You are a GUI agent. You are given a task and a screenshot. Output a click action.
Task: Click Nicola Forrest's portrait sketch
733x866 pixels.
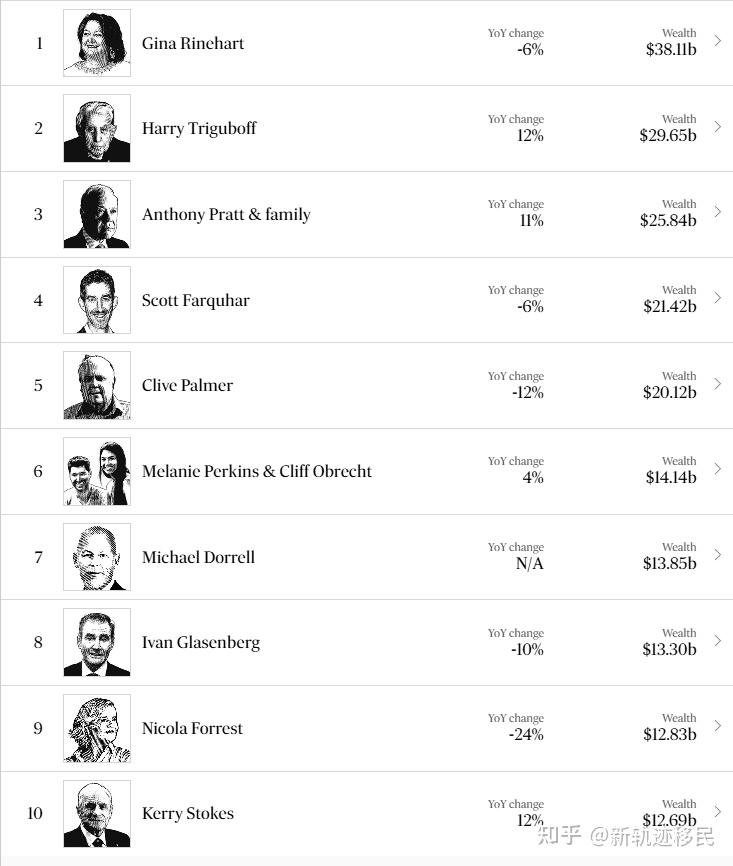[x=97, y=729]
